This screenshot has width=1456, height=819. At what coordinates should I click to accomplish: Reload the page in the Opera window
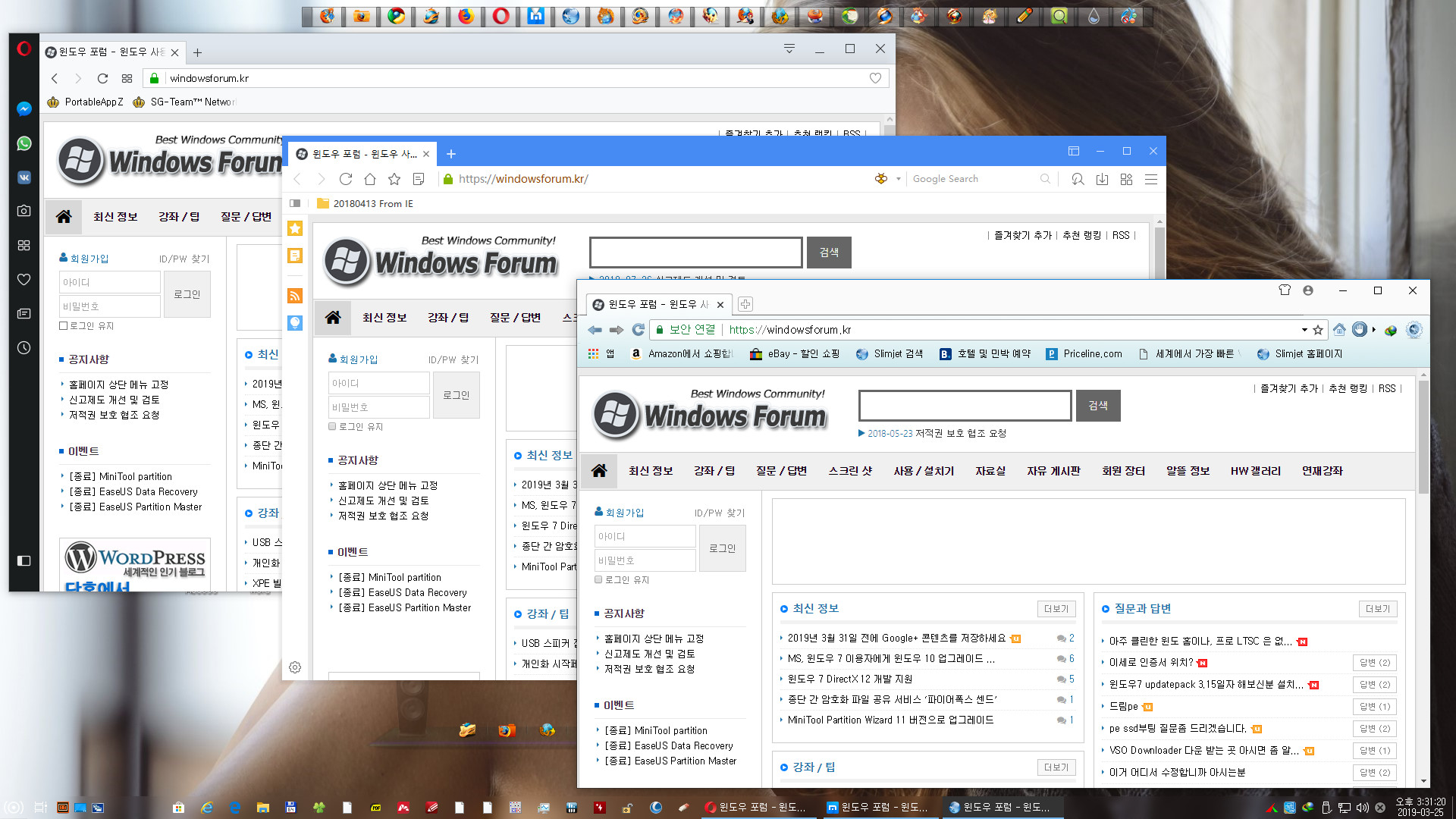[x=102, y=78]
